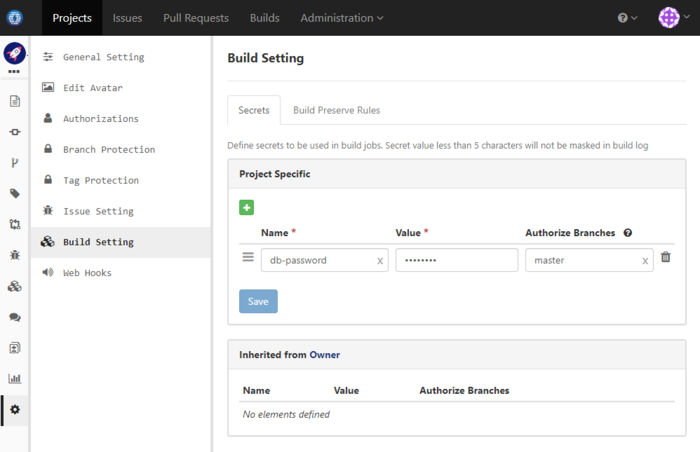Open Statistics chart icon in sidebar
The image size is (700, 452).
tap(15, 379)
